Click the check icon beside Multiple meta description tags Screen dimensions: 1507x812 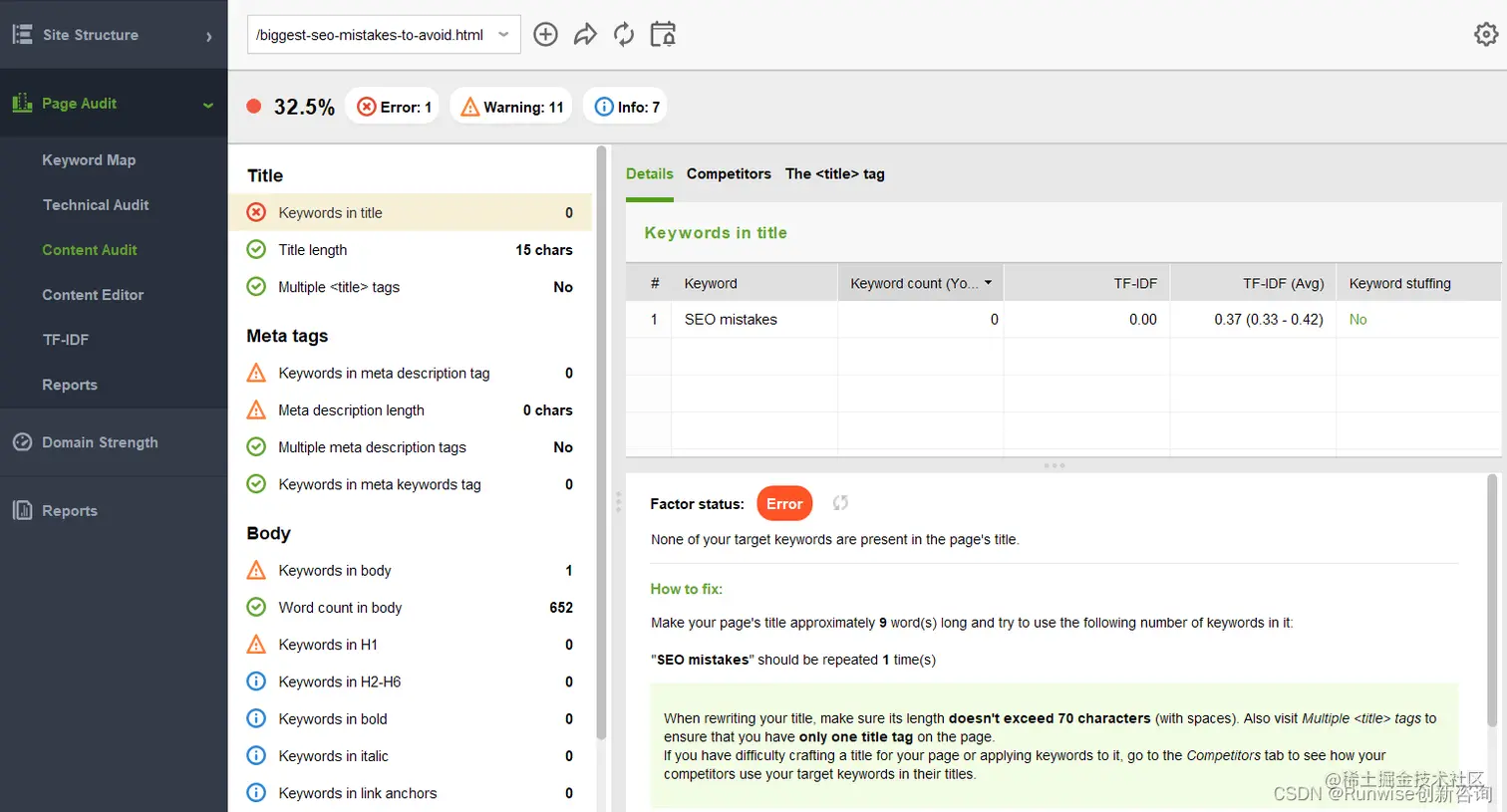256,446
